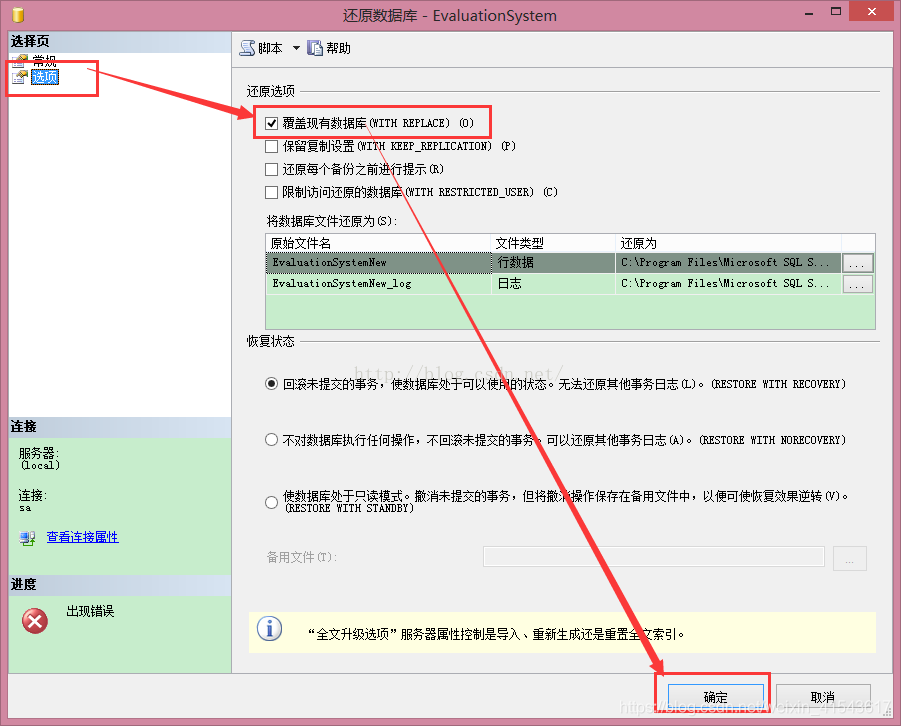Select the 选项 (Options) page
901x726 pixels.
tap(45, 77)
